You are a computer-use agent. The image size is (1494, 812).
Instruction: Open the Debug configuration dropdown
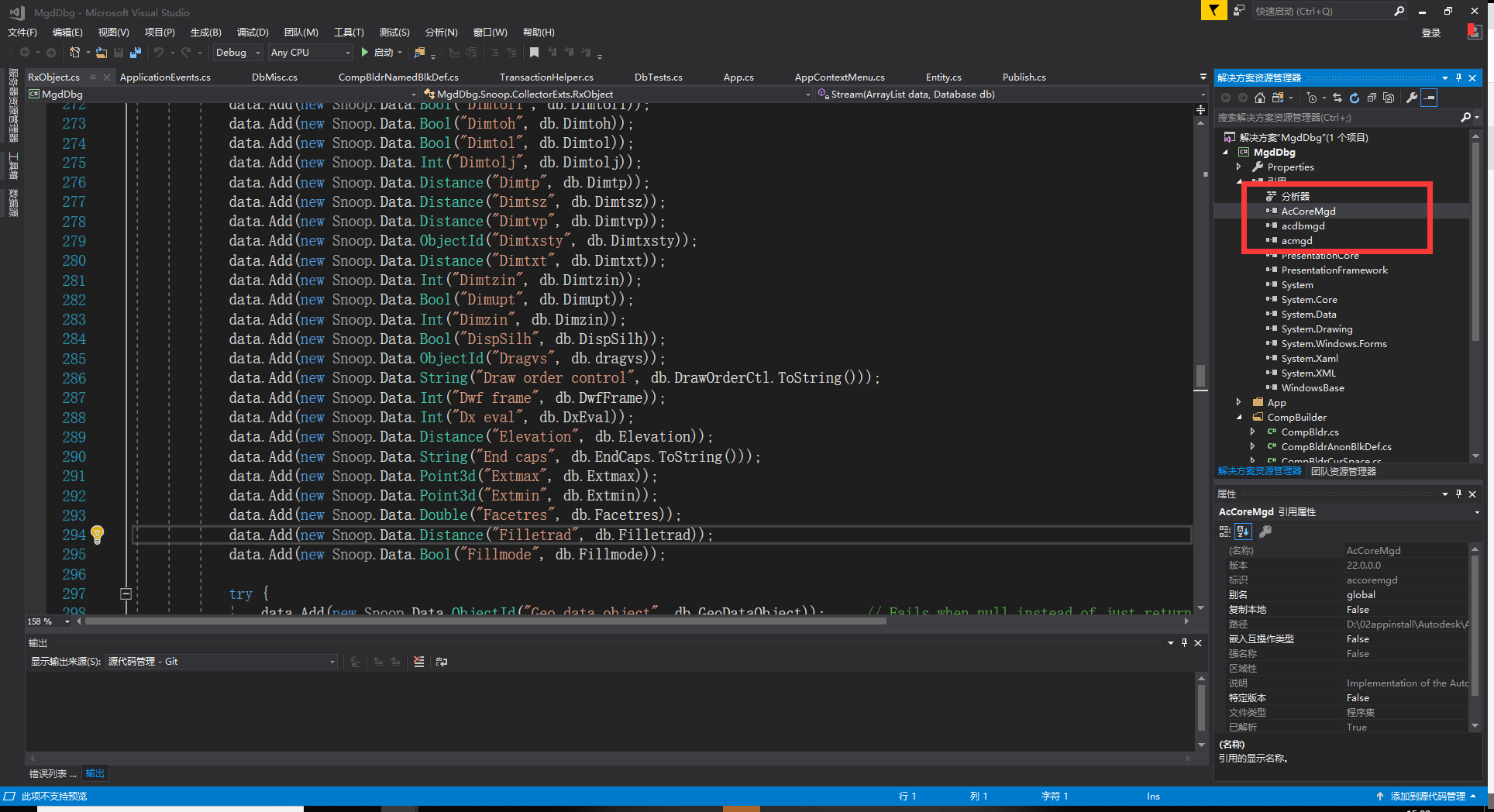pyautogui.click(x=237, y=52)
